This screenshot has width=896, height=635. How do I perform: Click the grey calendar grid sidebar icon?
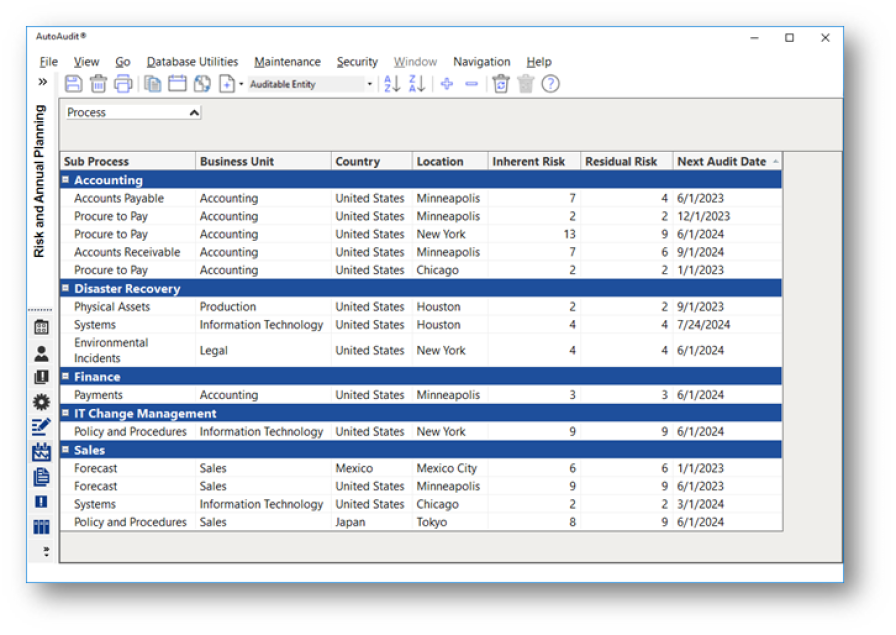[41, 328]
